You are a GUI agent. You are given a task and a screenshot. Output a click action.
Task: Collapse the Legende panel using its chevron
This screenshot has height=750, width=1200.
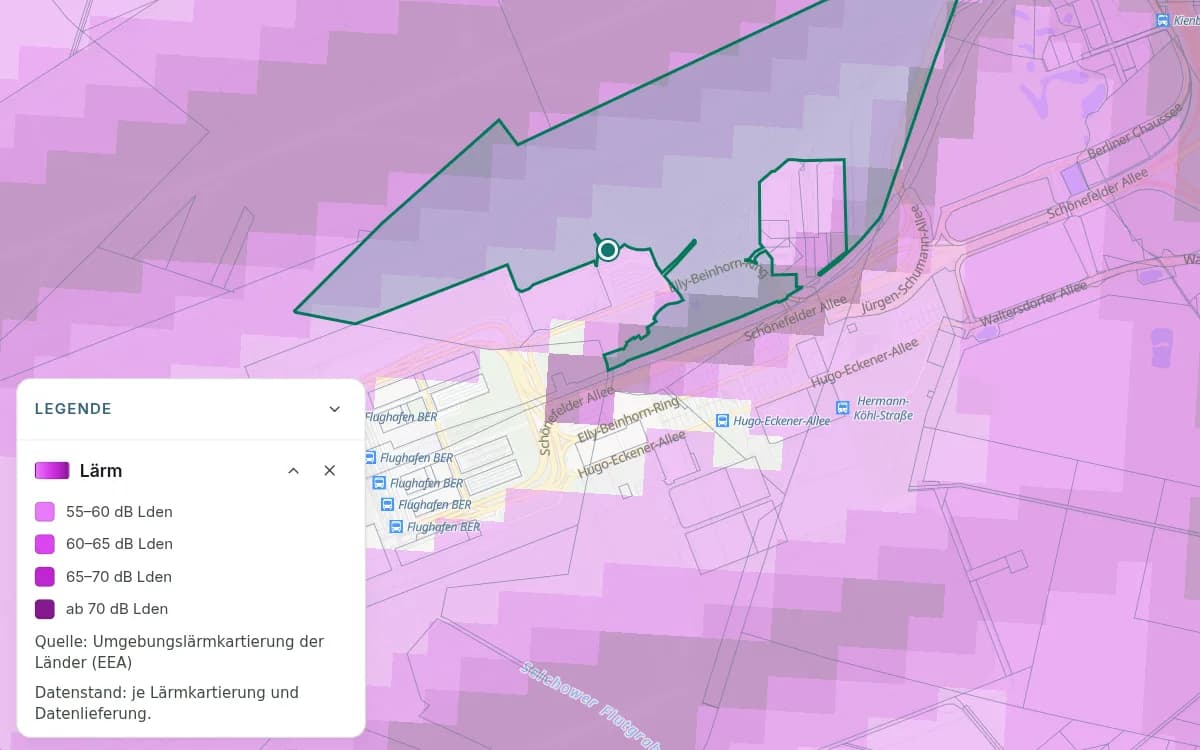pos(335,409)
